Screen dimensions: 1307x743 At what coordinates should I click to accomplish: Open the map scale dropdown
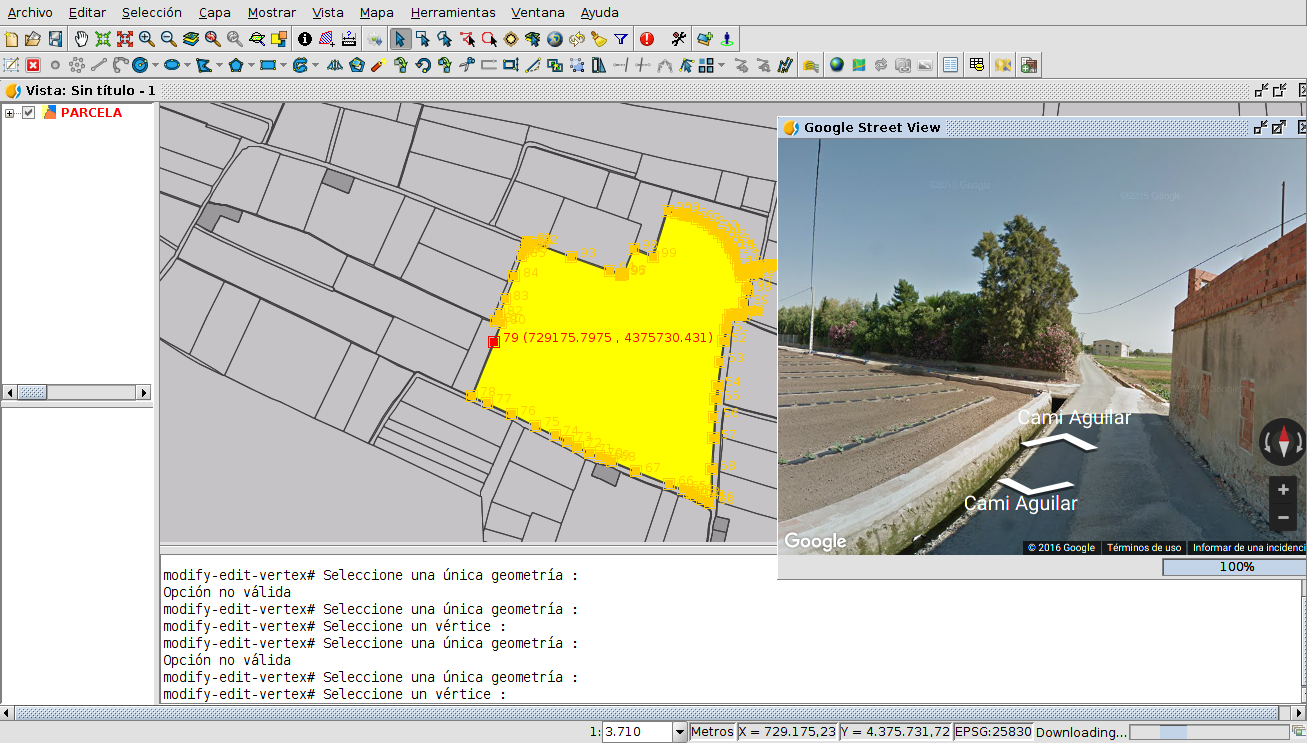[680, 732]
